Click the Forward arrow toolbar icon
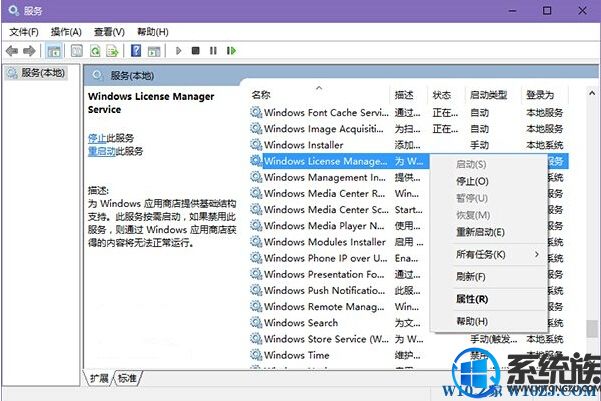 pyautogui.click(x=30, y=51)
